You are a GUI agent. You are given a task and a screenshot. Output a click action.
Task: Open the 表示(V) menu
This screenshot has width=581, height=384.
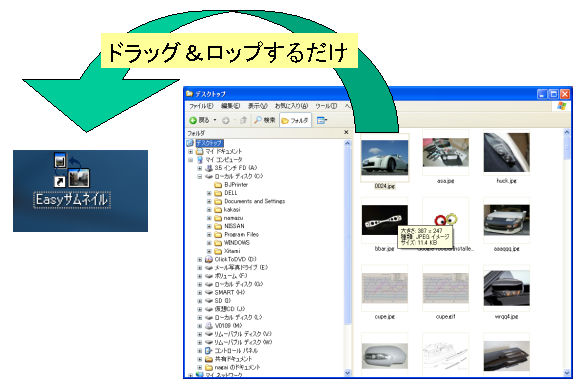258,106
